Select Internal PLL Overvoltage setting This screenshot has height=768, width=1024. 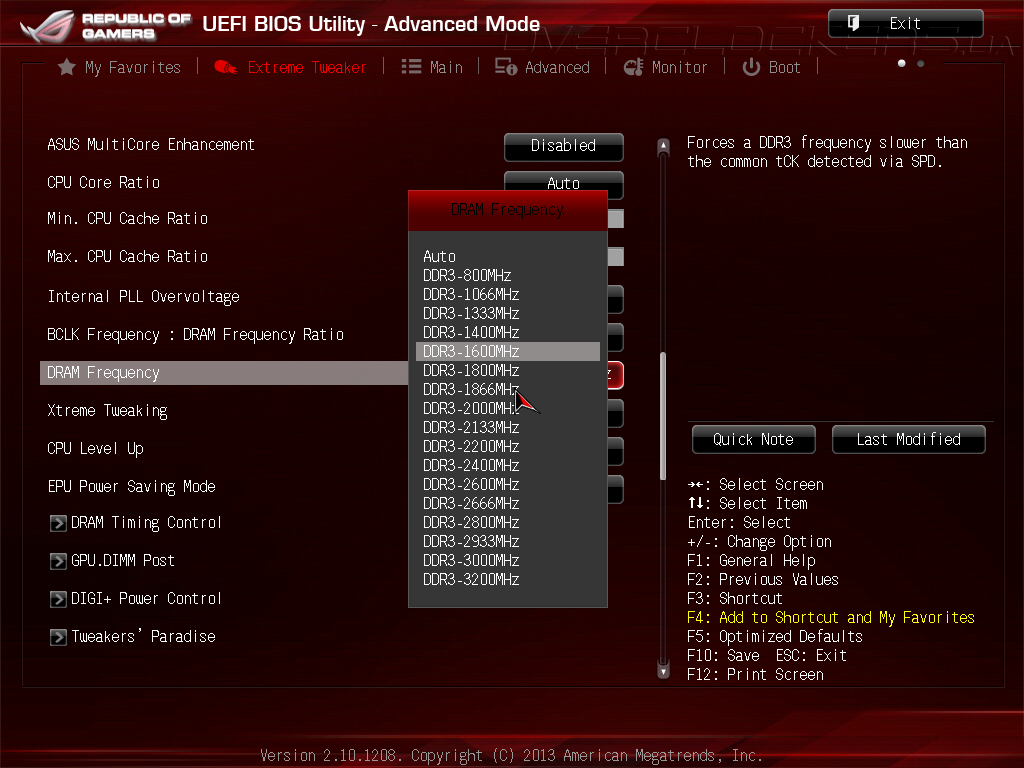143,297
